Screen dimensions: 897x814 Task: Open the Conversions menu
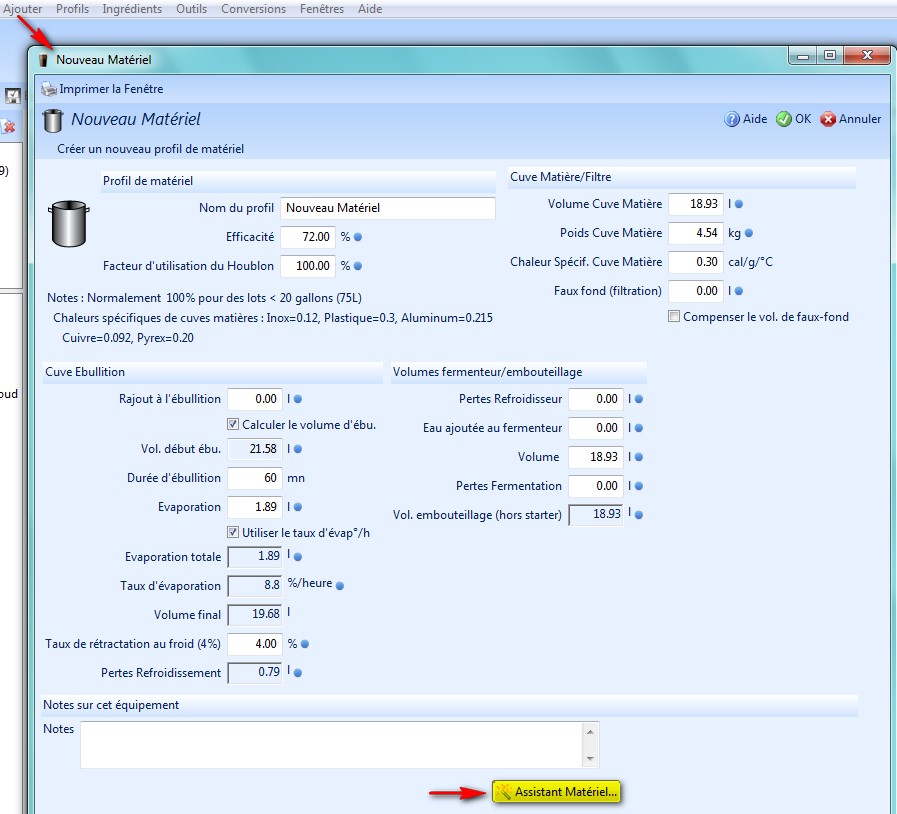[253, 9]
